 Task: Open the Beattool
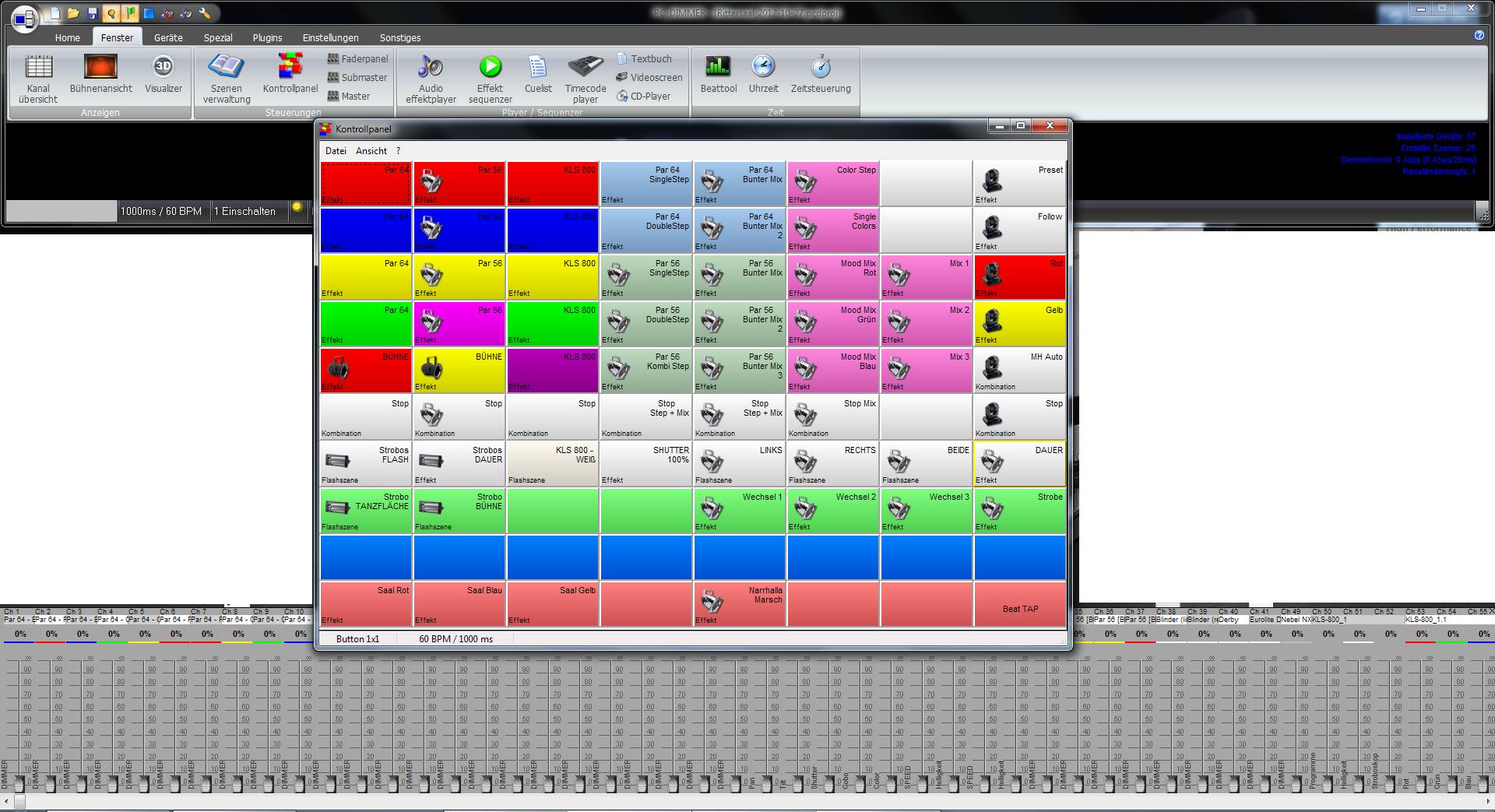(x=718, y=74)
